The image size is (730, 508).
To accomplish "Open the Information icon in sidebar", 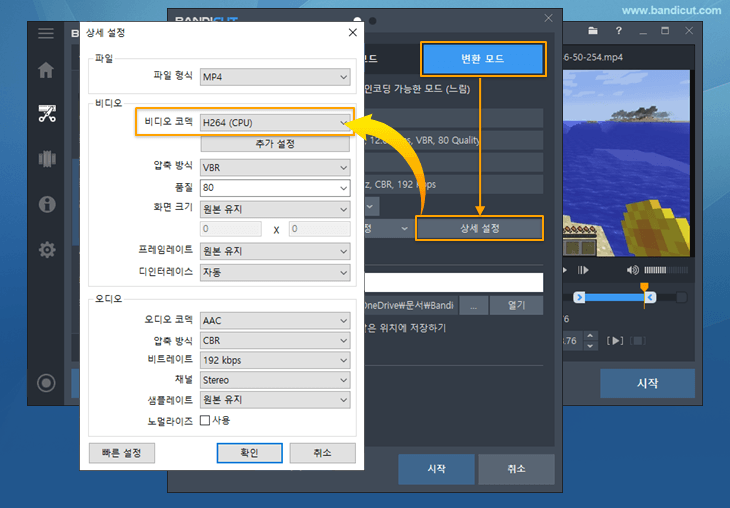I will (x=47, y=204).
